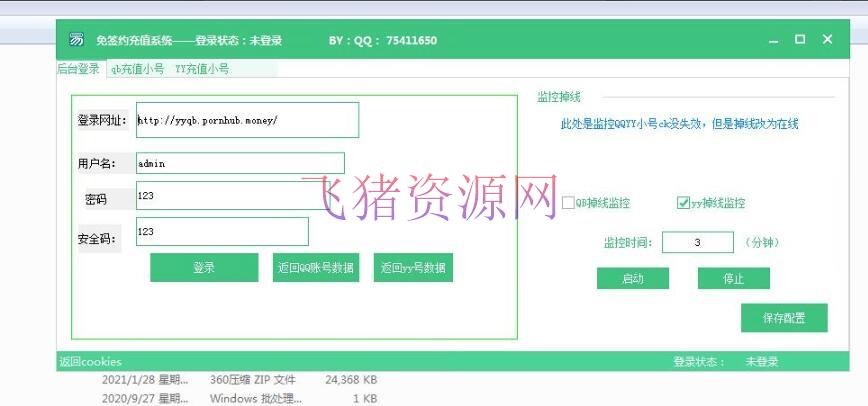Click the 监控时间 minutes input field
This screenshot has width=868, height=406.
698,243
